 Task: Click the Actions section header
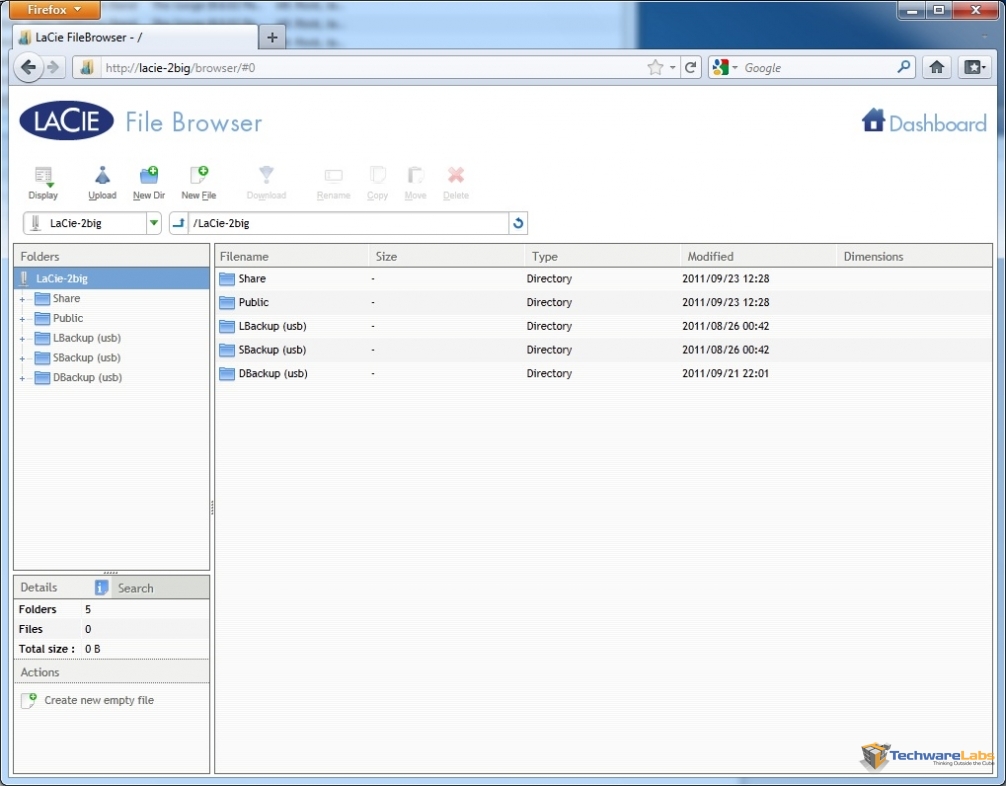[112, 672]
